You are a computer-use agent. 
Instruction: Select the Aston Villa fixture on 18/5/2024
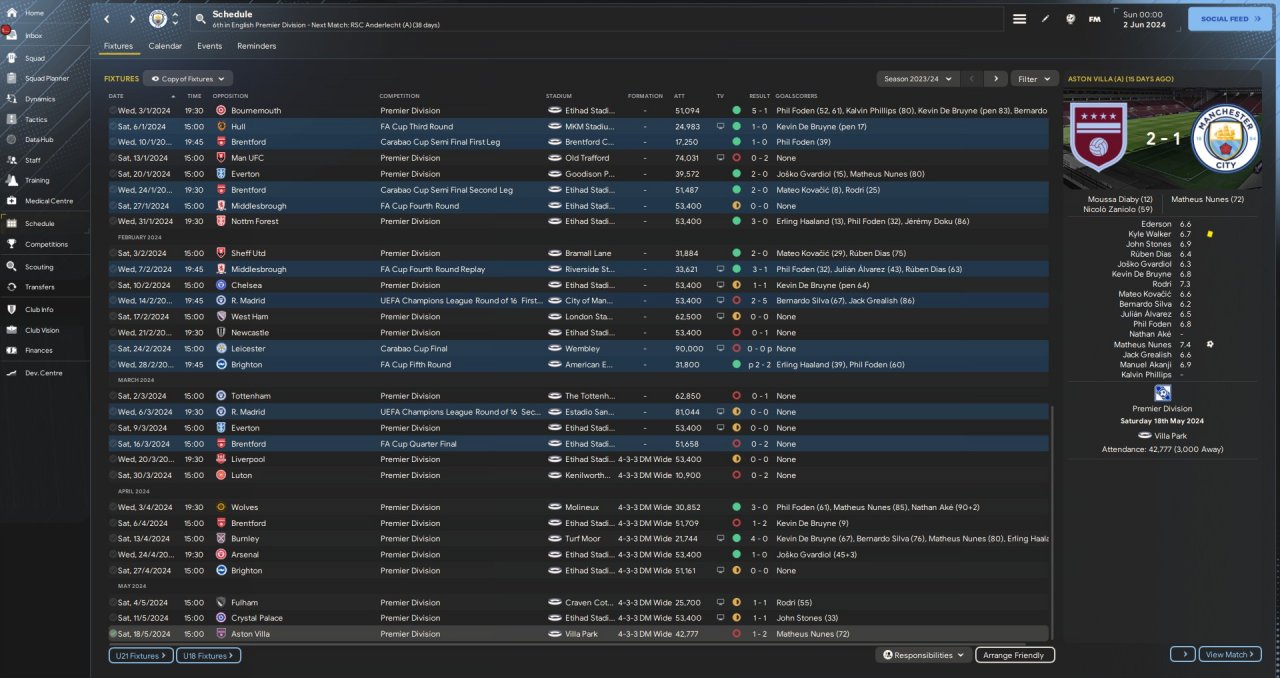pos(579,634)
